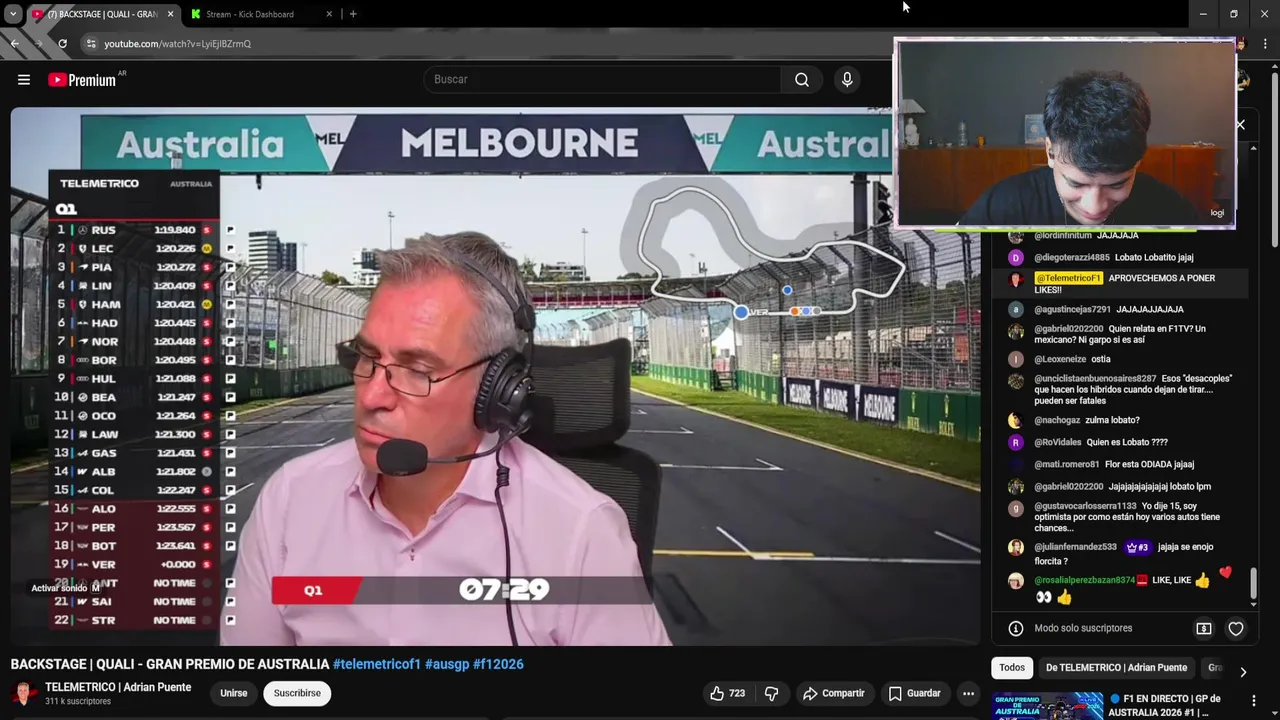The height and width of the screenshot is (720, 1280).
Task: Select the Todos filter chip
Action: (x=1012, y=668)
